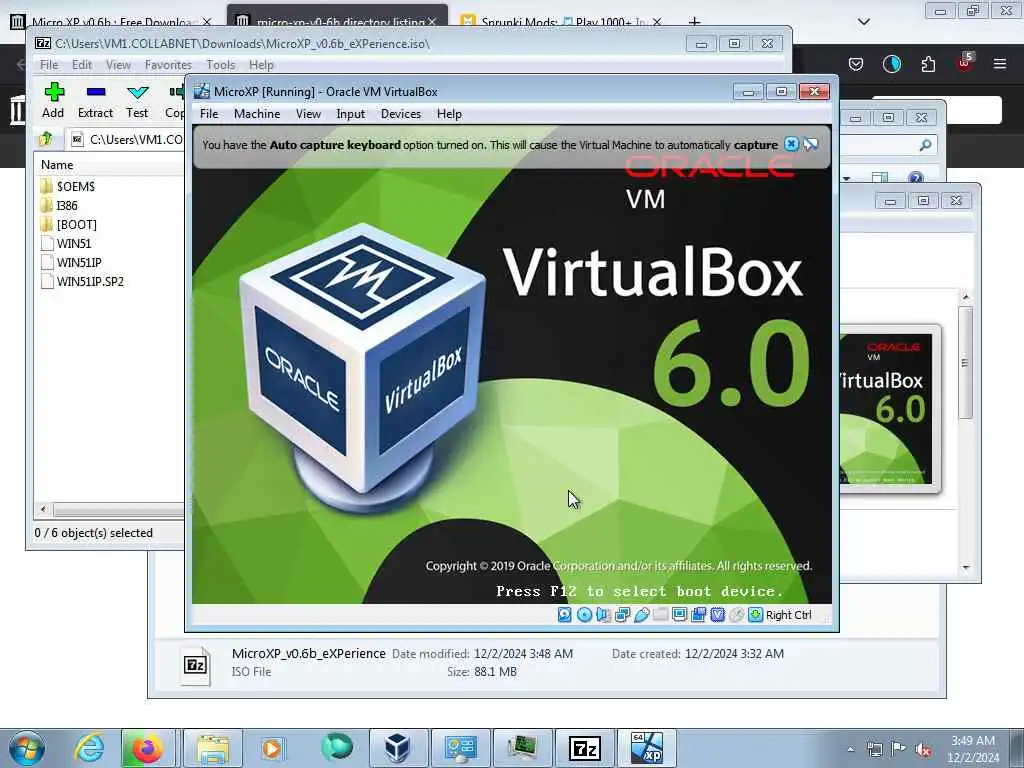Click Internet Explorer on the taskbar

[x=89, y=748]
